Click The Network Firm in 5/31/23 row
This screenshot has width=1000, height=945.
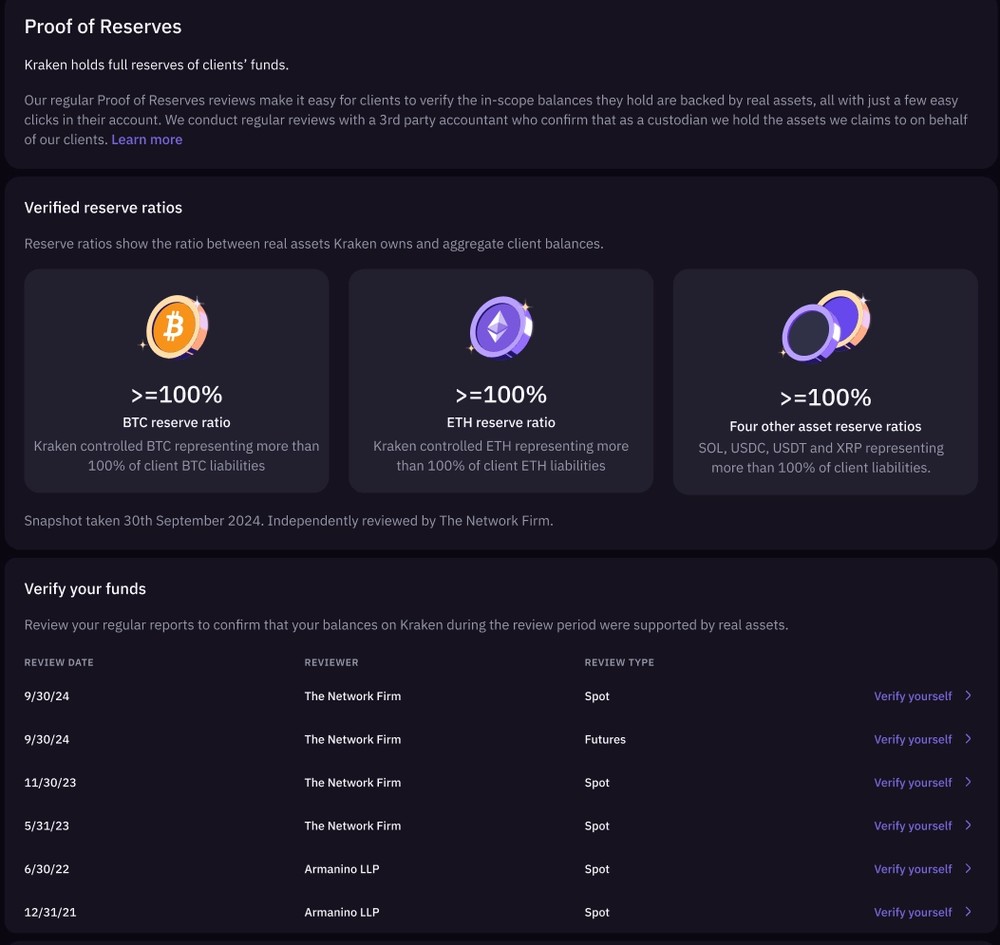(x=353, y=826)
